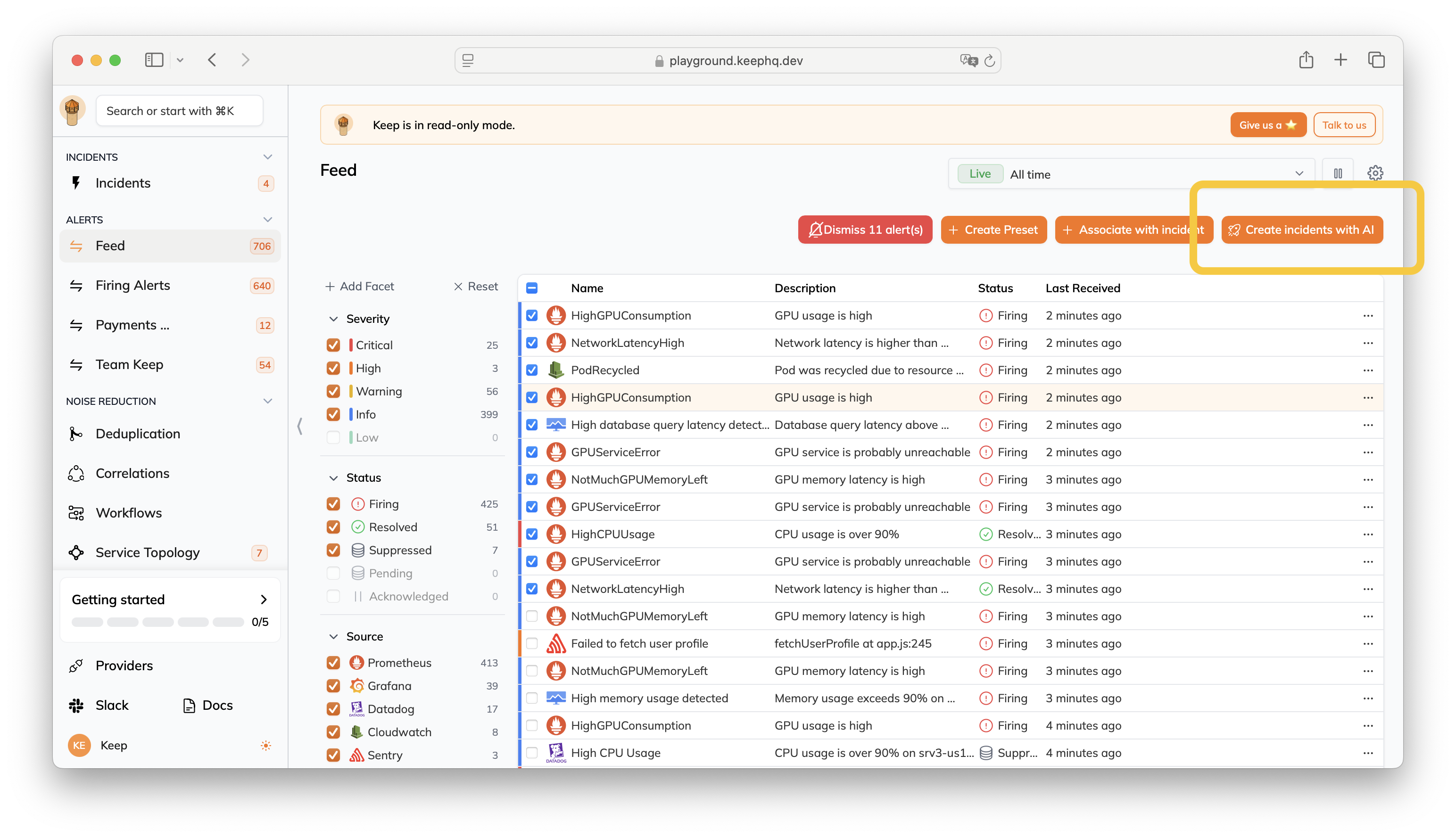Click Add Facet
The height and width of the screenshot is (838, 1456).
point(359,287)
